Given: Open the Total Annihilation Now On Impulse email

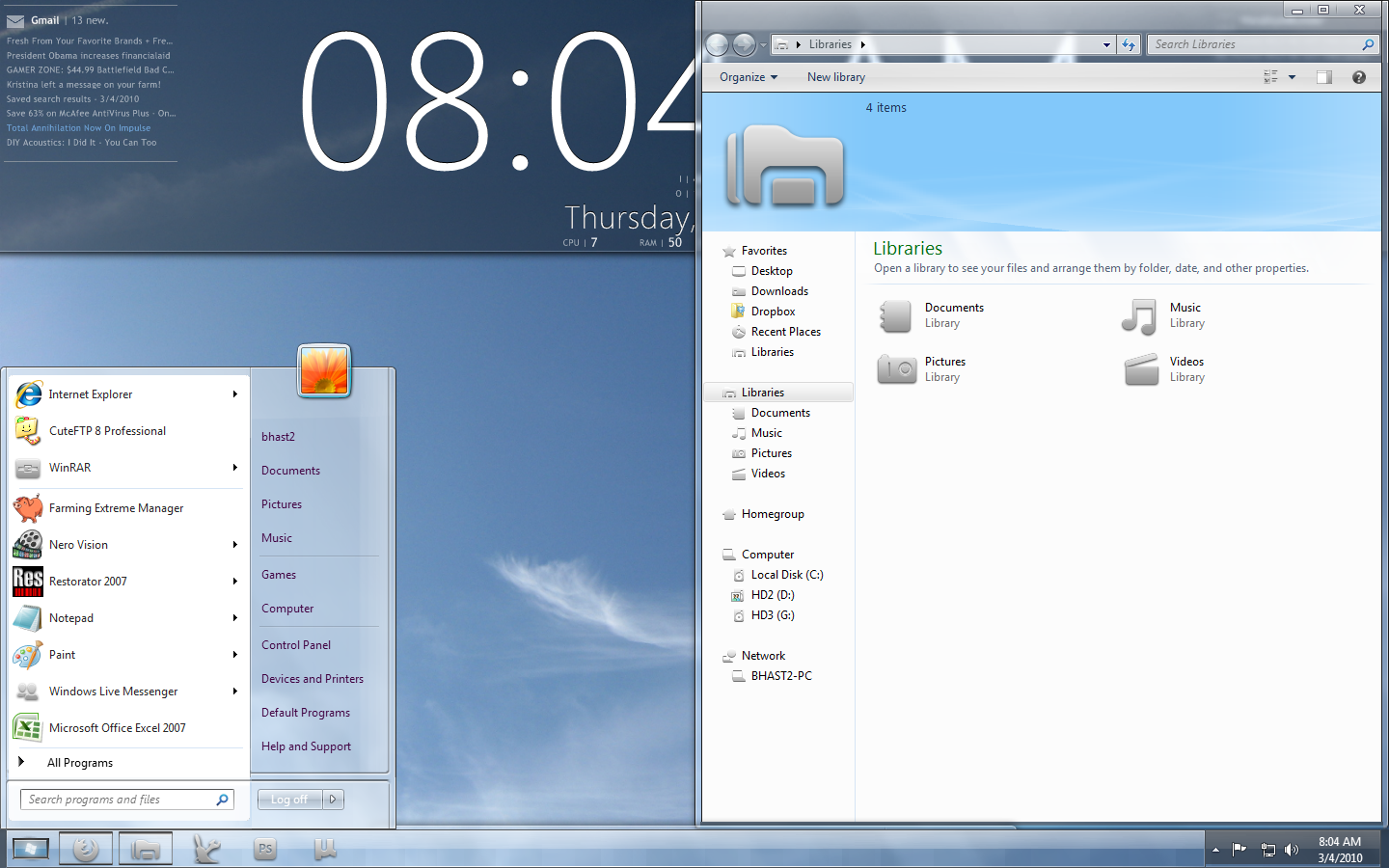Looking at the screenshot, I should tap(78, 128).
